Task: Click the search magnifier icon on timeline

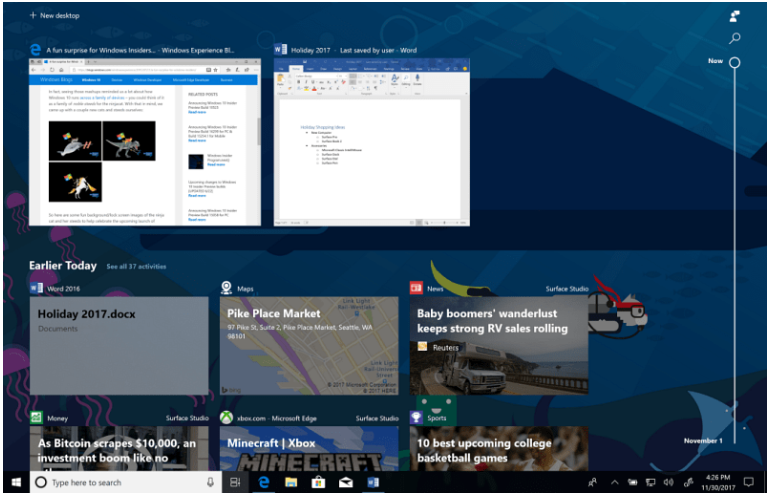Action: [x=735, y=38]
